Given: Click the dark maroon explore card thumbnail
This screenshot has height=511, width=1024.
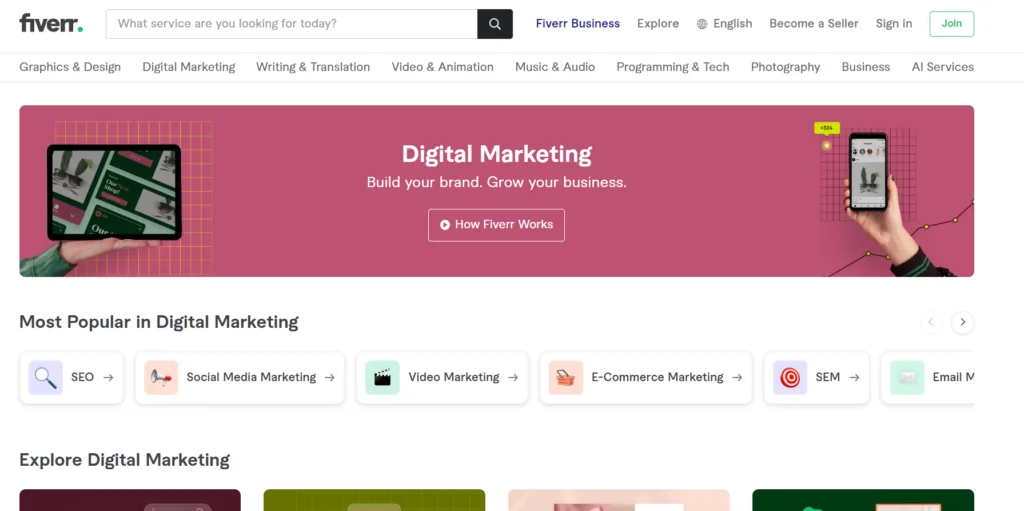Looking at the screenshot, I should coord(130,501).
